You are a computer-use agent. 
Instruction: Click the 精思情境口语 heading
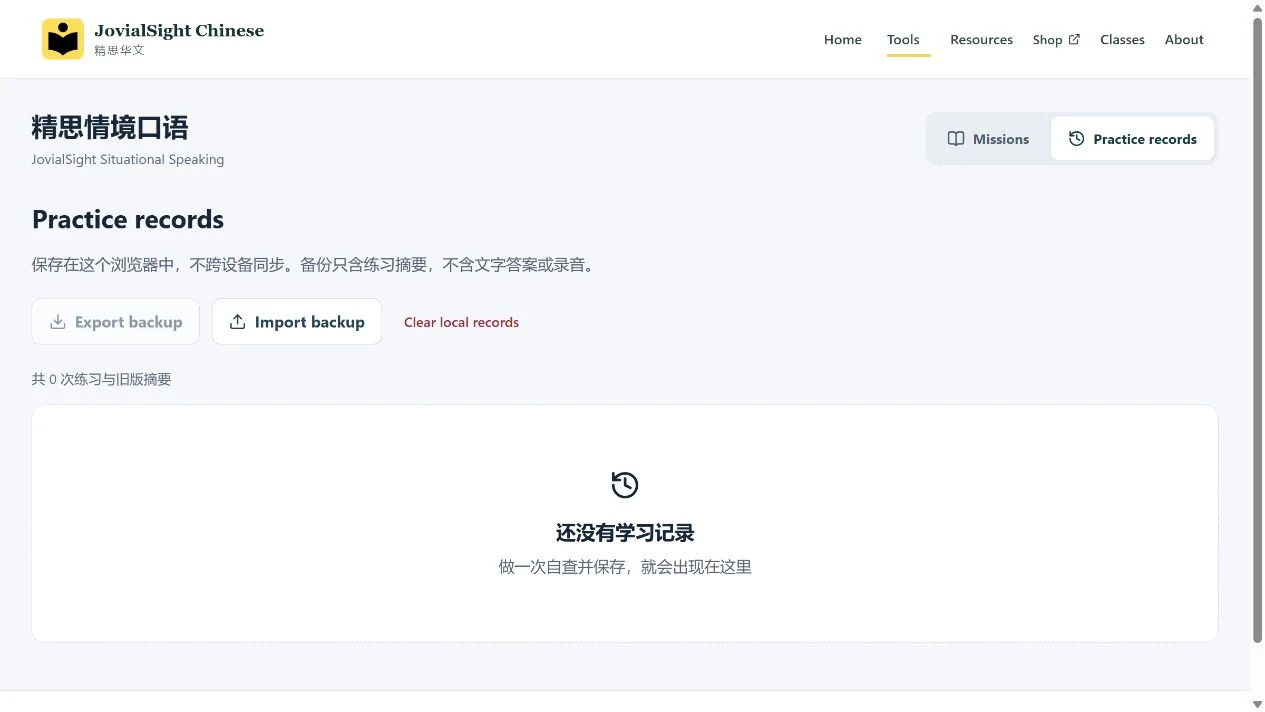click(110, 128)
